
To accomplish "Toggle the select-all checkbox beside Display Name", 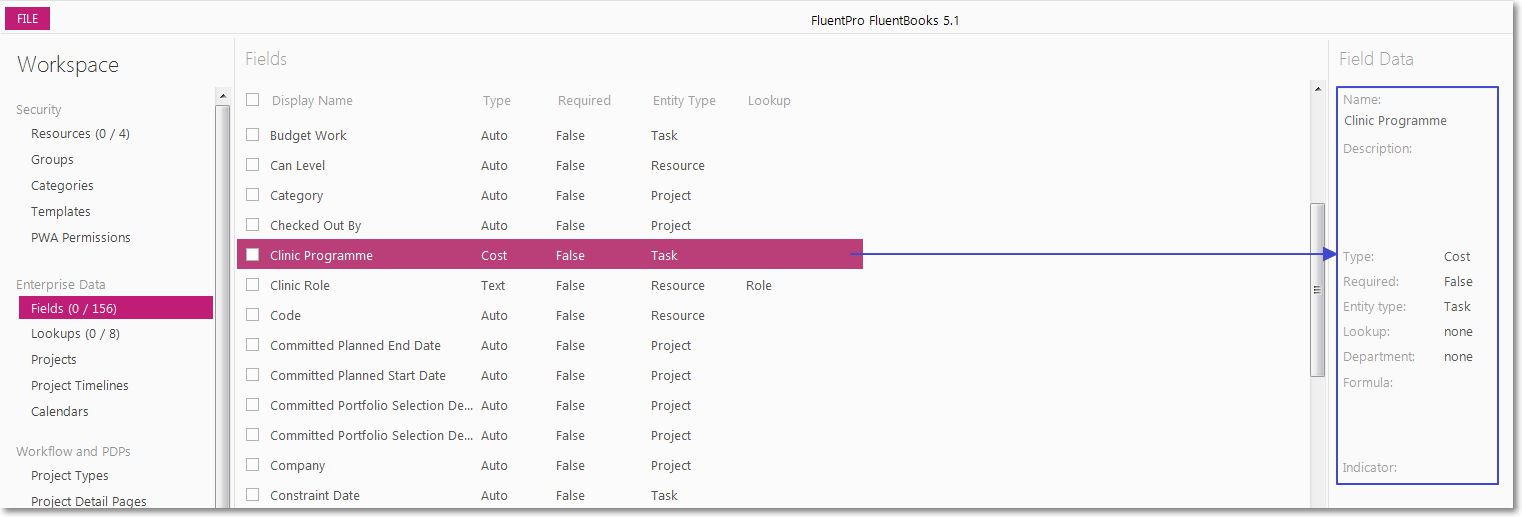I will pos(253,100).
